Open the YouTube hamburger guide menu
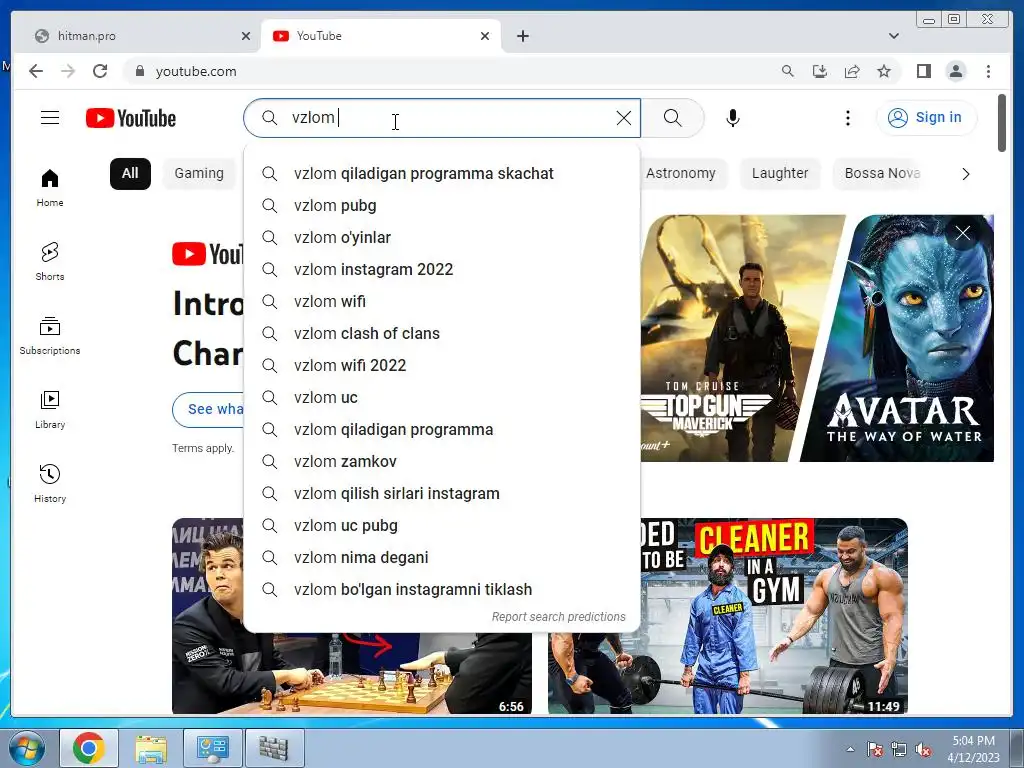The image size is (1024, 768). pyautogui.click(x=50, y=118)
